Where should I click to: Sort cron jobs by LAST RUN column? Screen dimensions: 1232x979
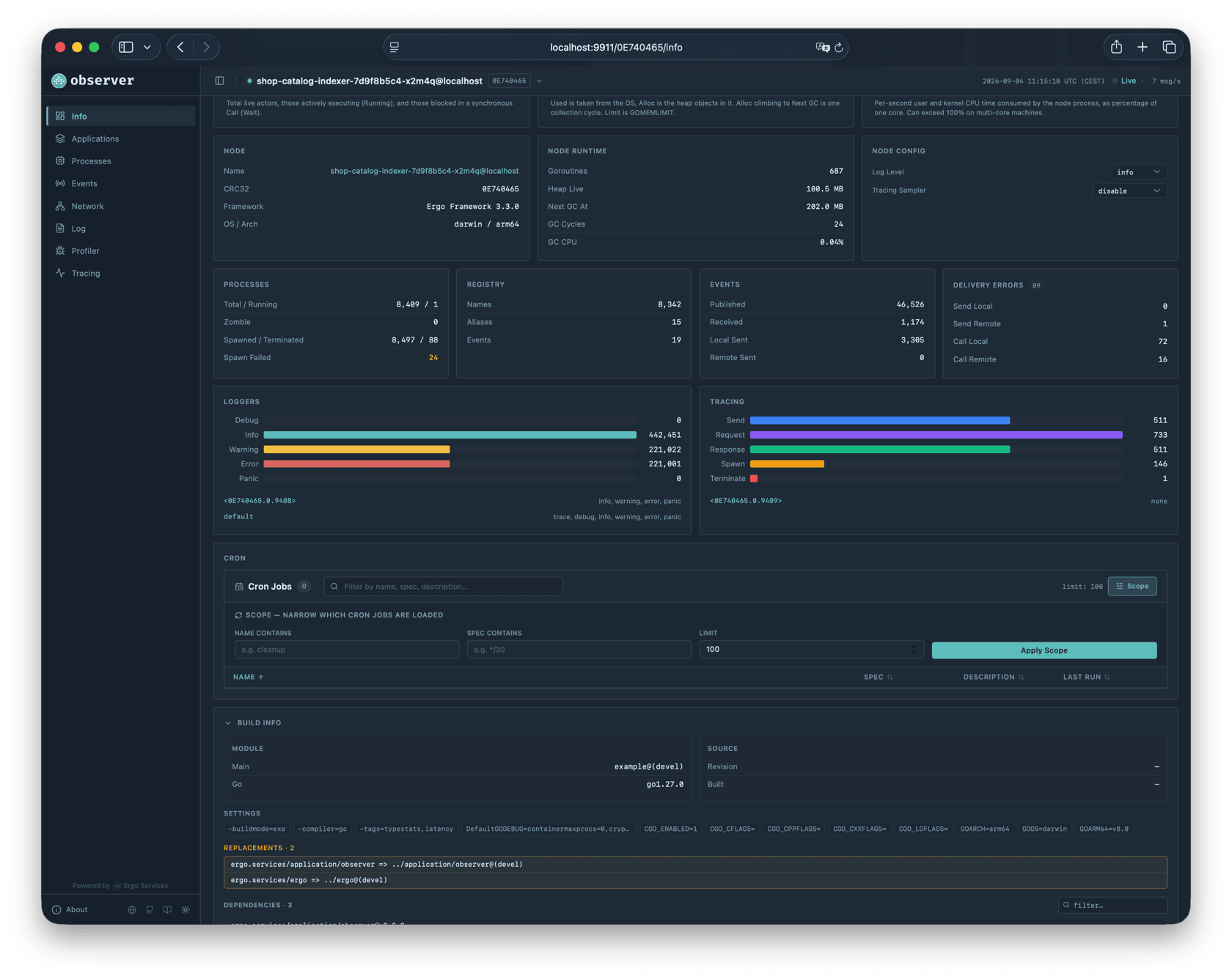tap(1086, 677)
